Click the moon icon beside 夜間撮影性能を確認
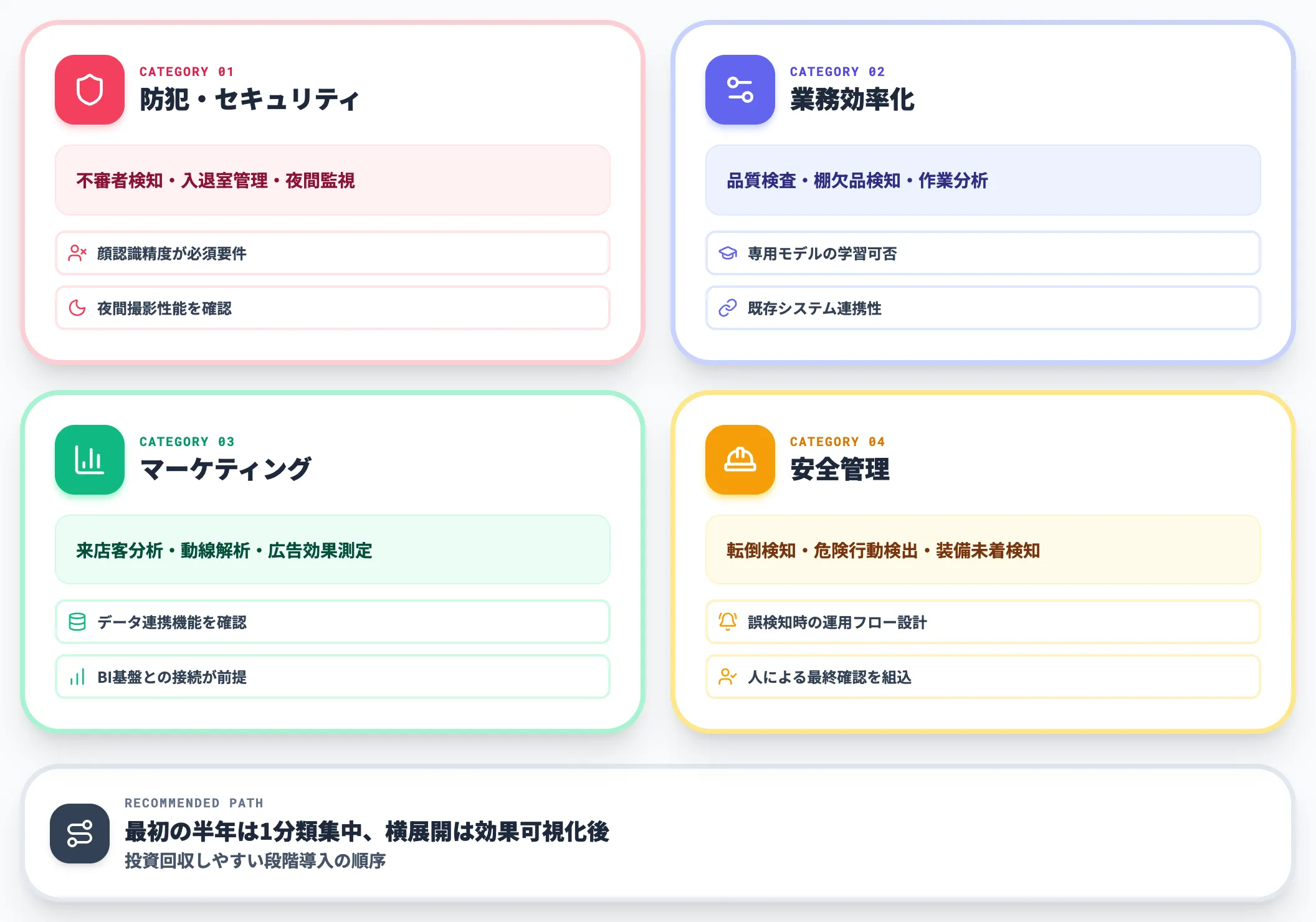This screenshot has height=922, width=1316. point(77,308)
